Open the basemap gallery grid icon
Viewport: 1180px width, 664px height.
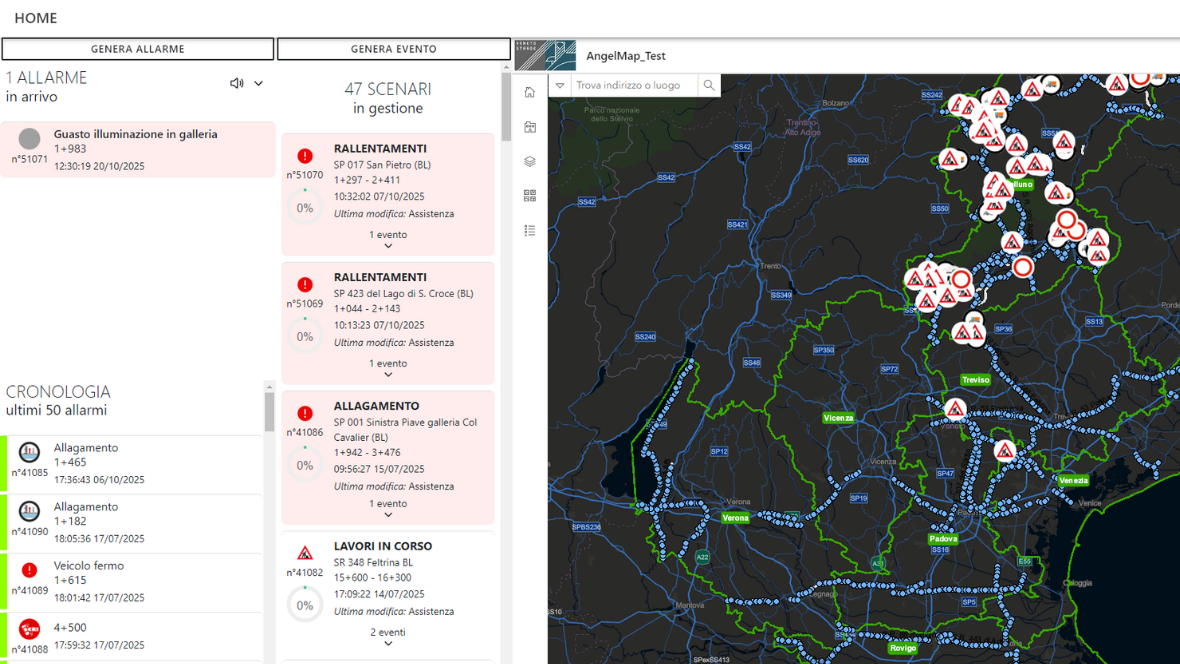pyautogui.click(x=530, y=196)
